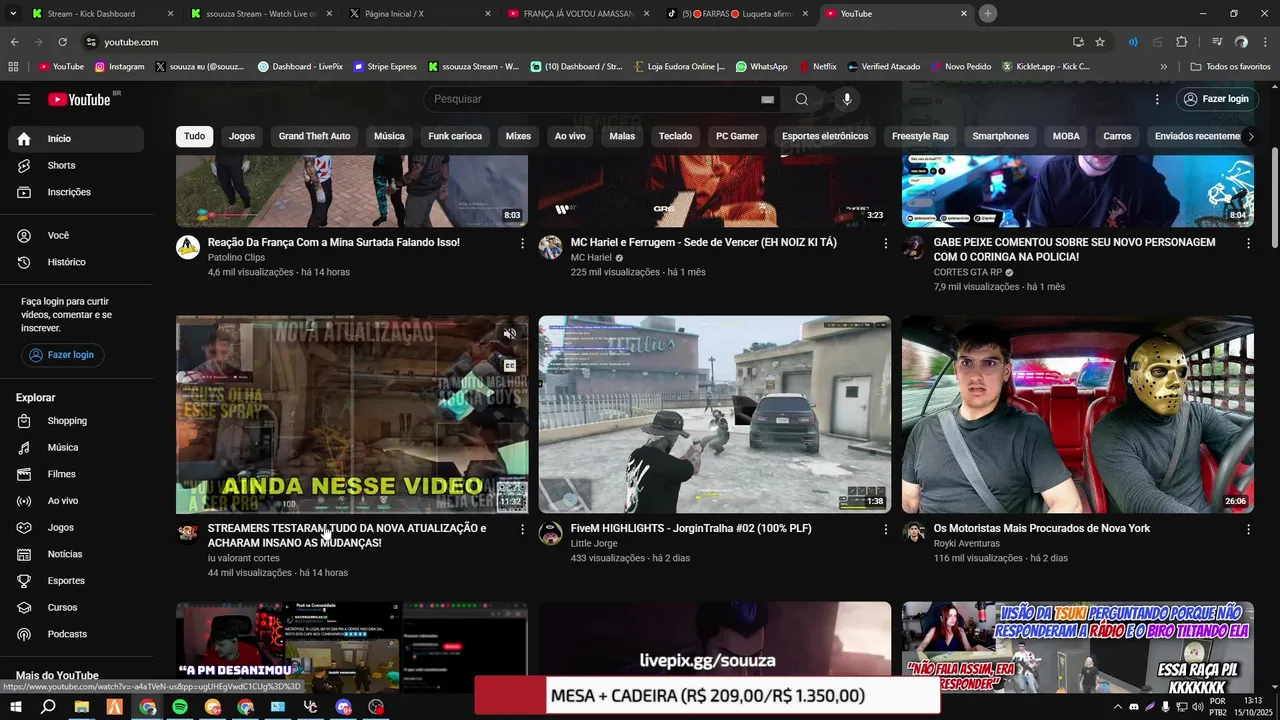Screen dimensions: 1280x720
Task: Open the Dashboard - LivePix bookmark
Action: 299,67
